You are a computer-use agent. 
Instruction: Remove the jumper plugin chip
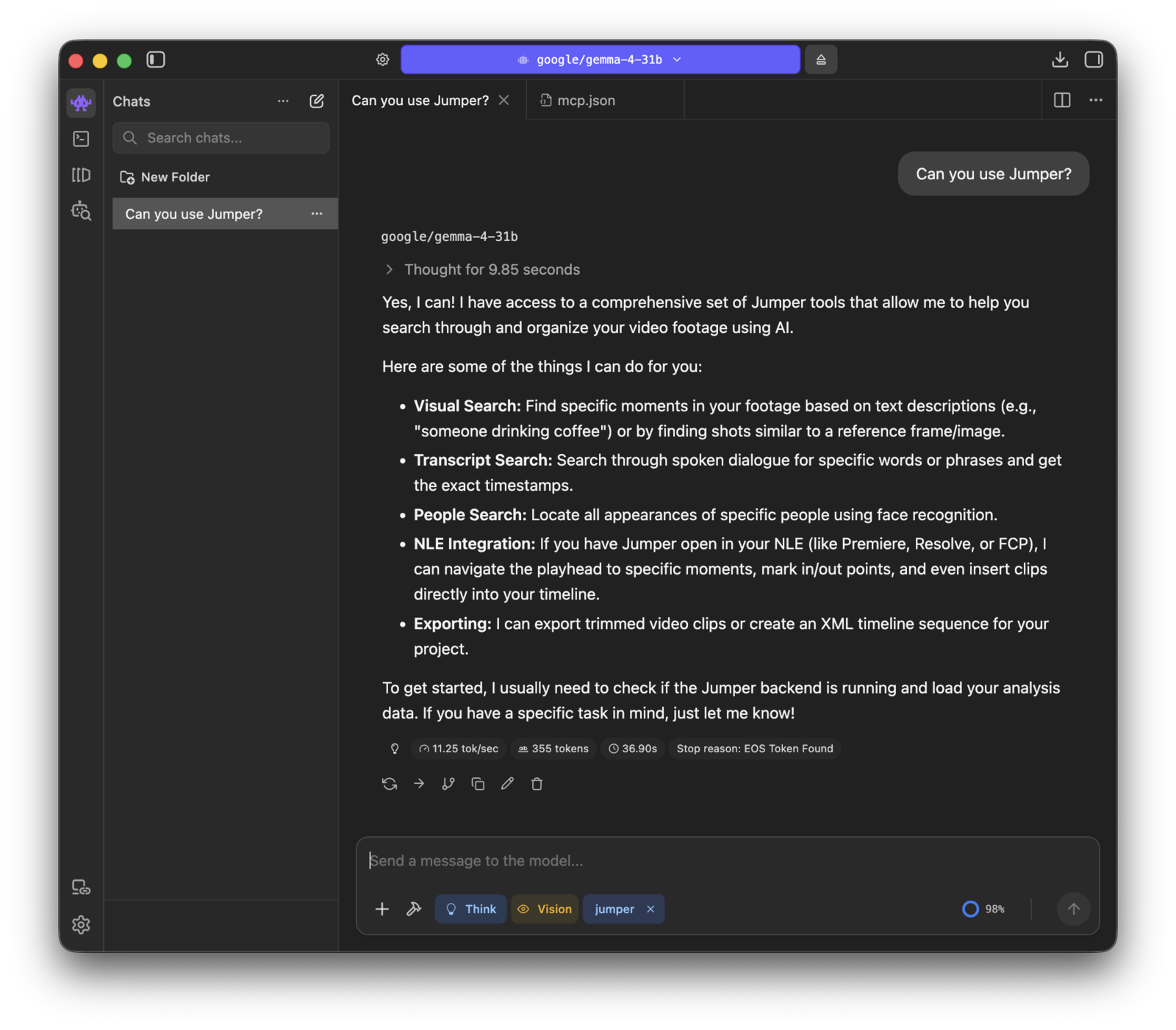tap(650, 909)
